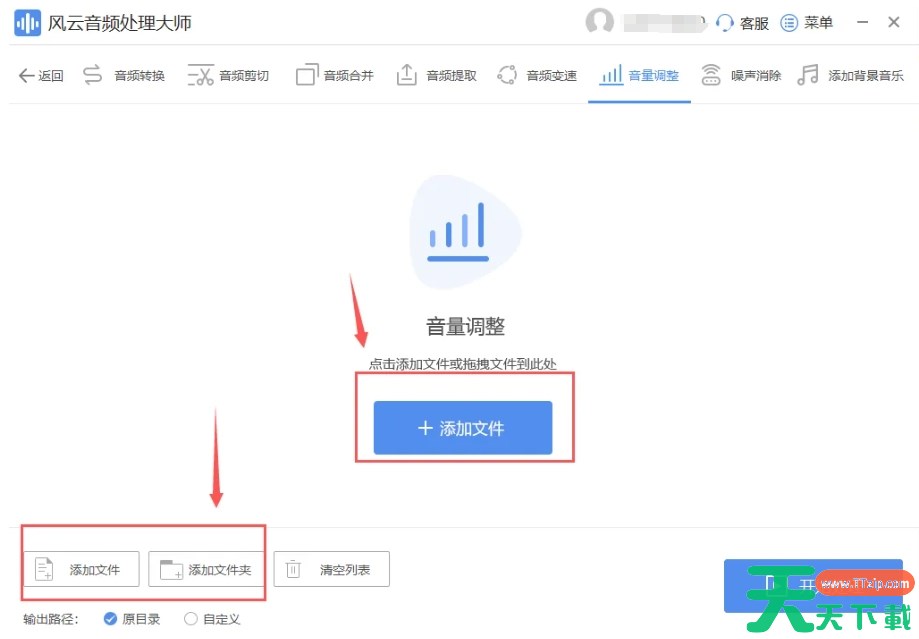This screenshot has width=919, height=639.
Task: Click the 点击添加文件或拖拽文件到此处 hint text
Action: tap(462, 364)
